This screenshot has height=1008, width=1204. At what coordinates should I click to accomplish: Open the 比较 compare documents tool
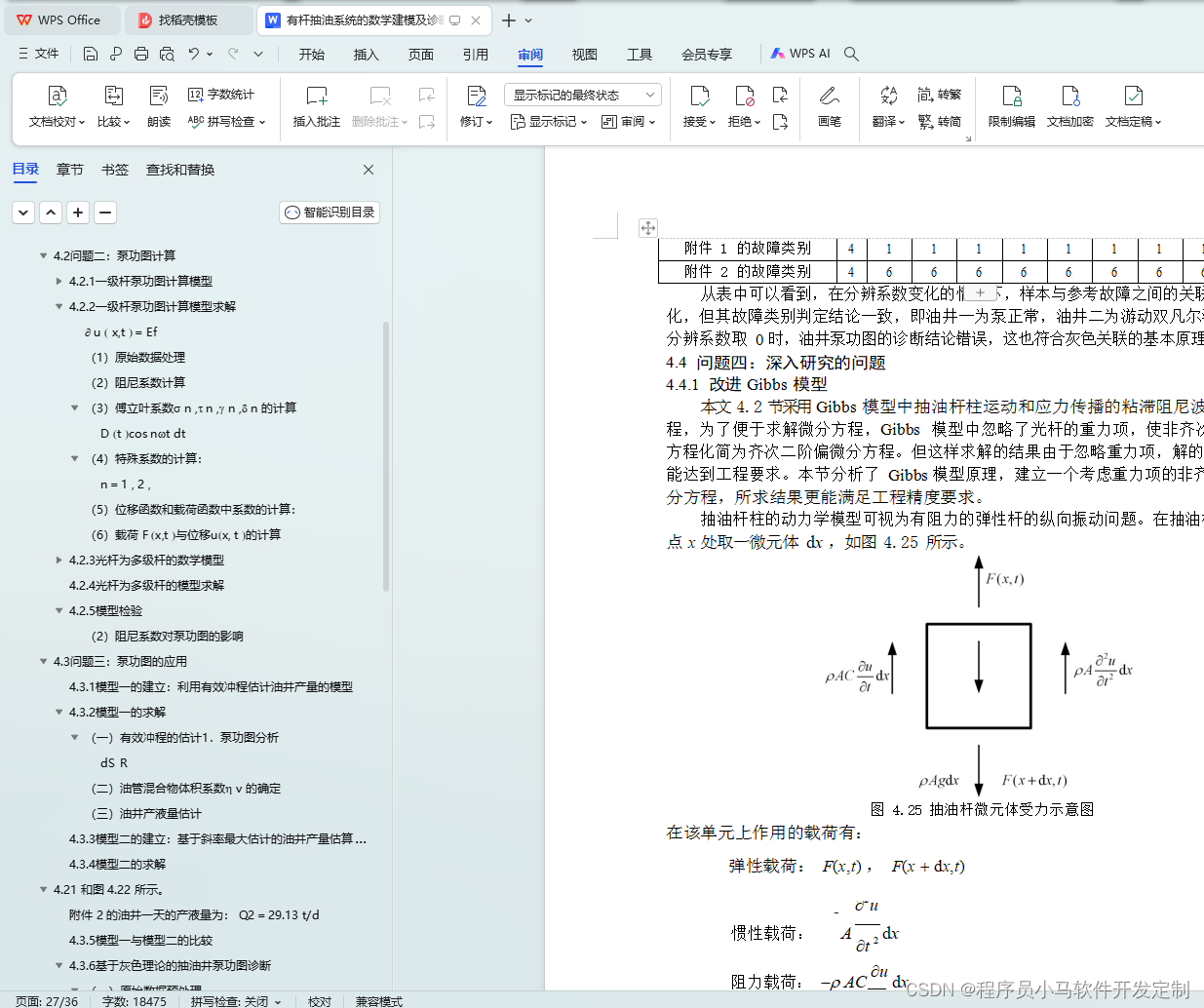113,107
